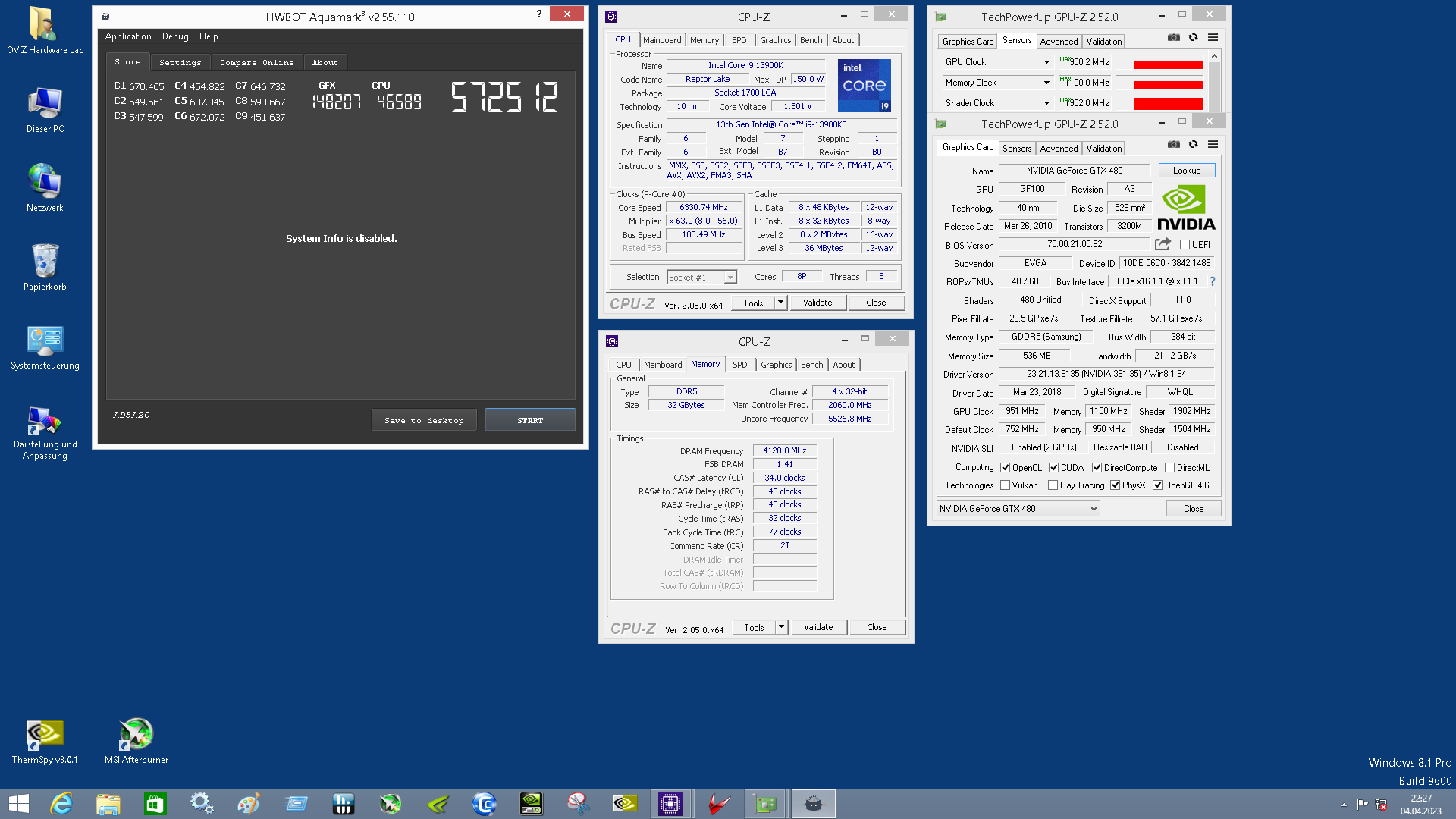Open Windows Store from taskbar

(155, 804)
